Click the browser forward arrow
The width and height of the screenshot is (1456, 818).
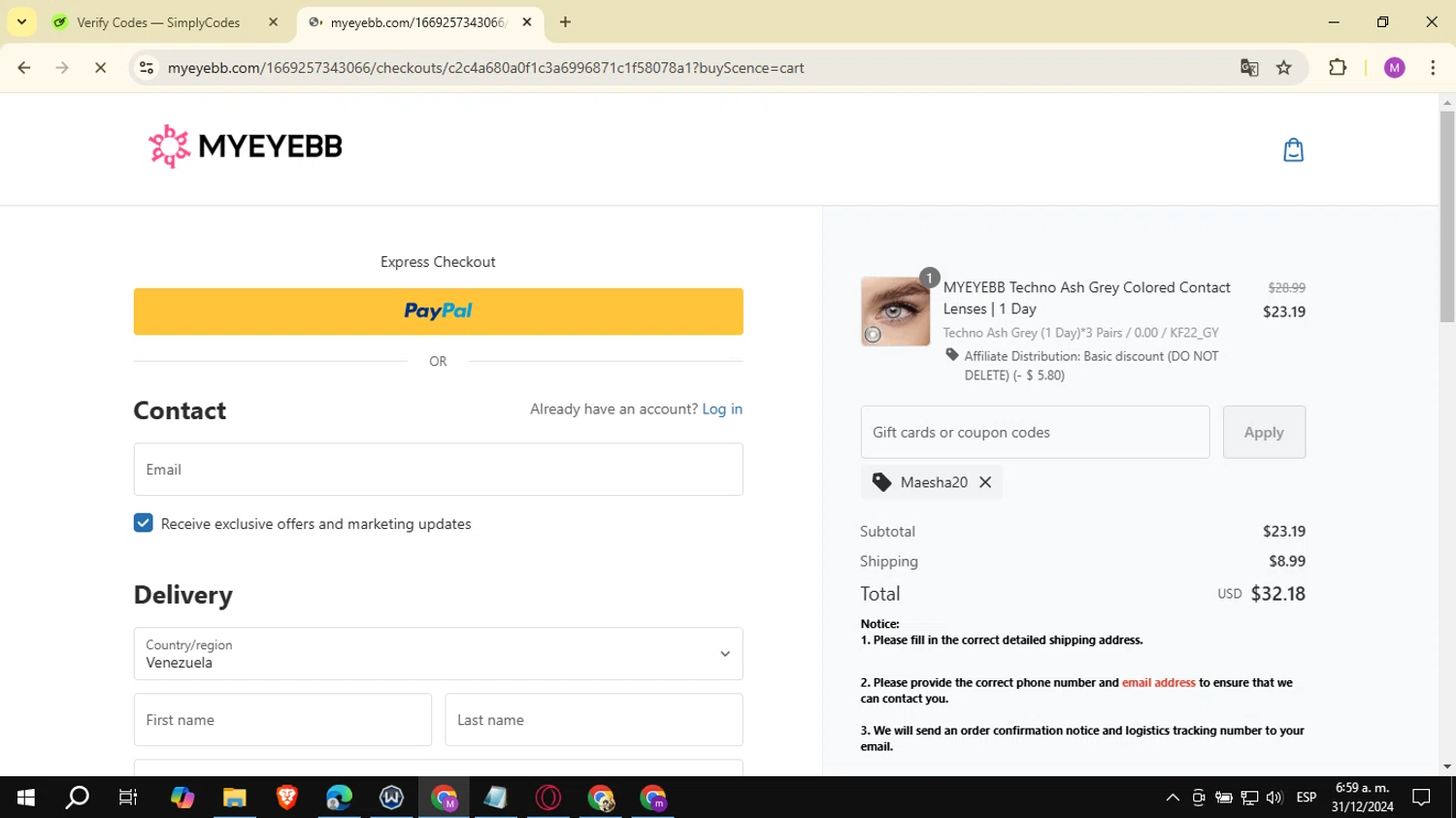point(62,68)
